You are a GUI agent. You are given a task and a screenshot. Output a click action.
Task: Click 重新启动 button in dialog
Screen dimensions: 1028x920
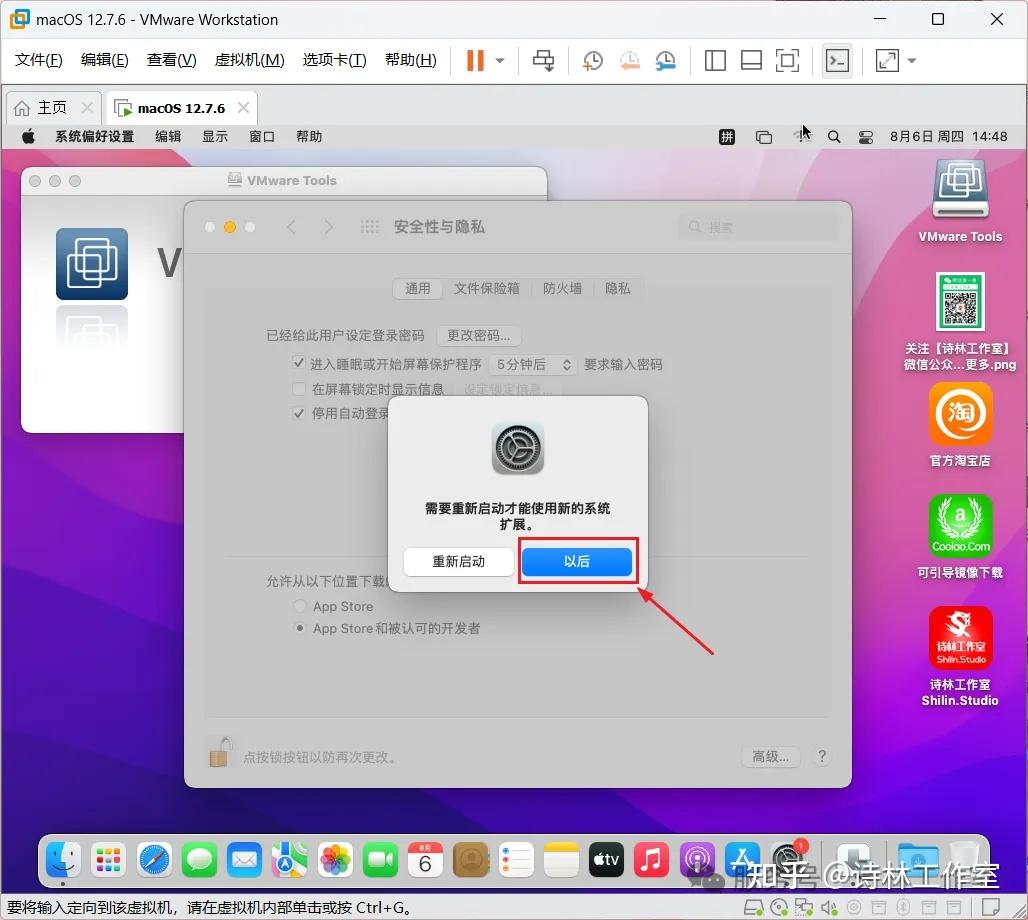(x=459, y=561)
